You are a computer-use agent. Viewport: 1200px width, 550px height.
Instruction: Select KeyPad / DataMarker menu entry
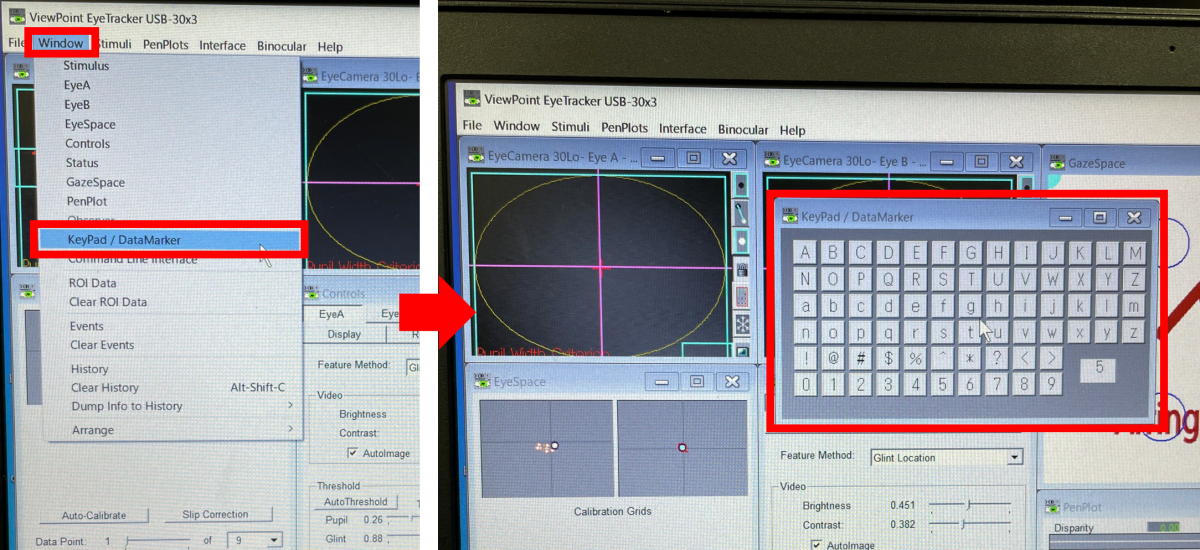pyautogui.click(x=168, y=240)
